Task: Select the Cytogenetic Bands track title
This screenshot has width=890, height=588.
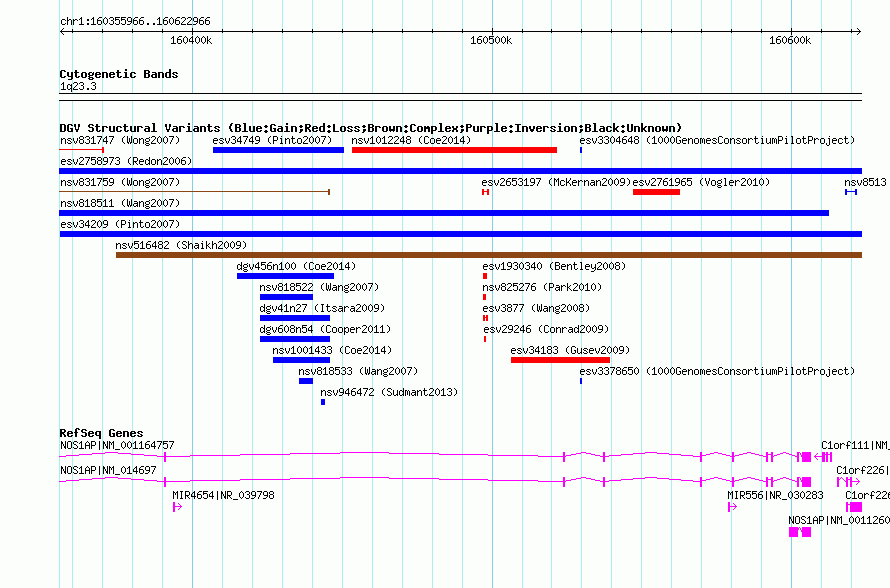Action: (x=119, y=74)
